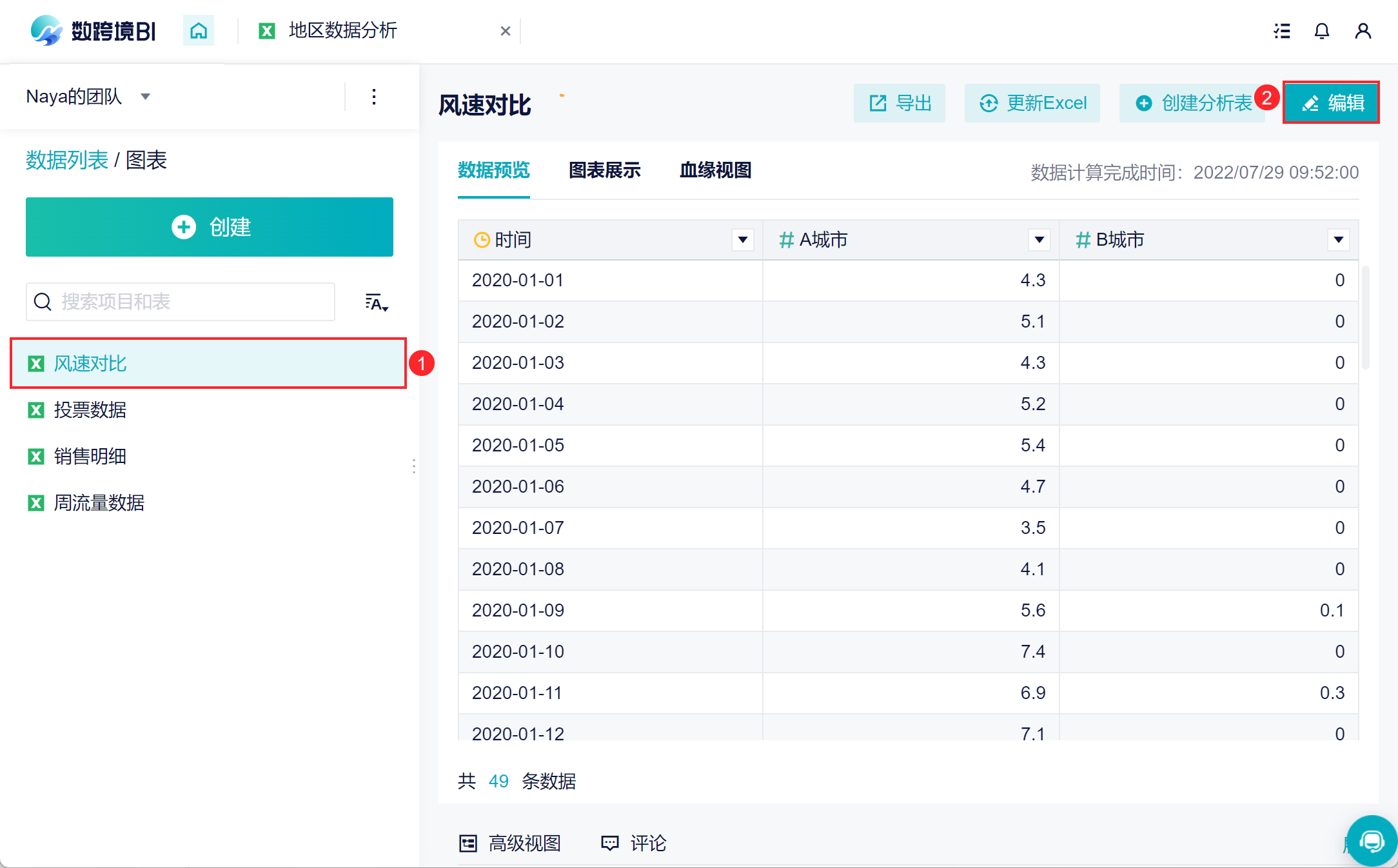
Task: Click the 更新Excel button
Action: point(1032,103)
